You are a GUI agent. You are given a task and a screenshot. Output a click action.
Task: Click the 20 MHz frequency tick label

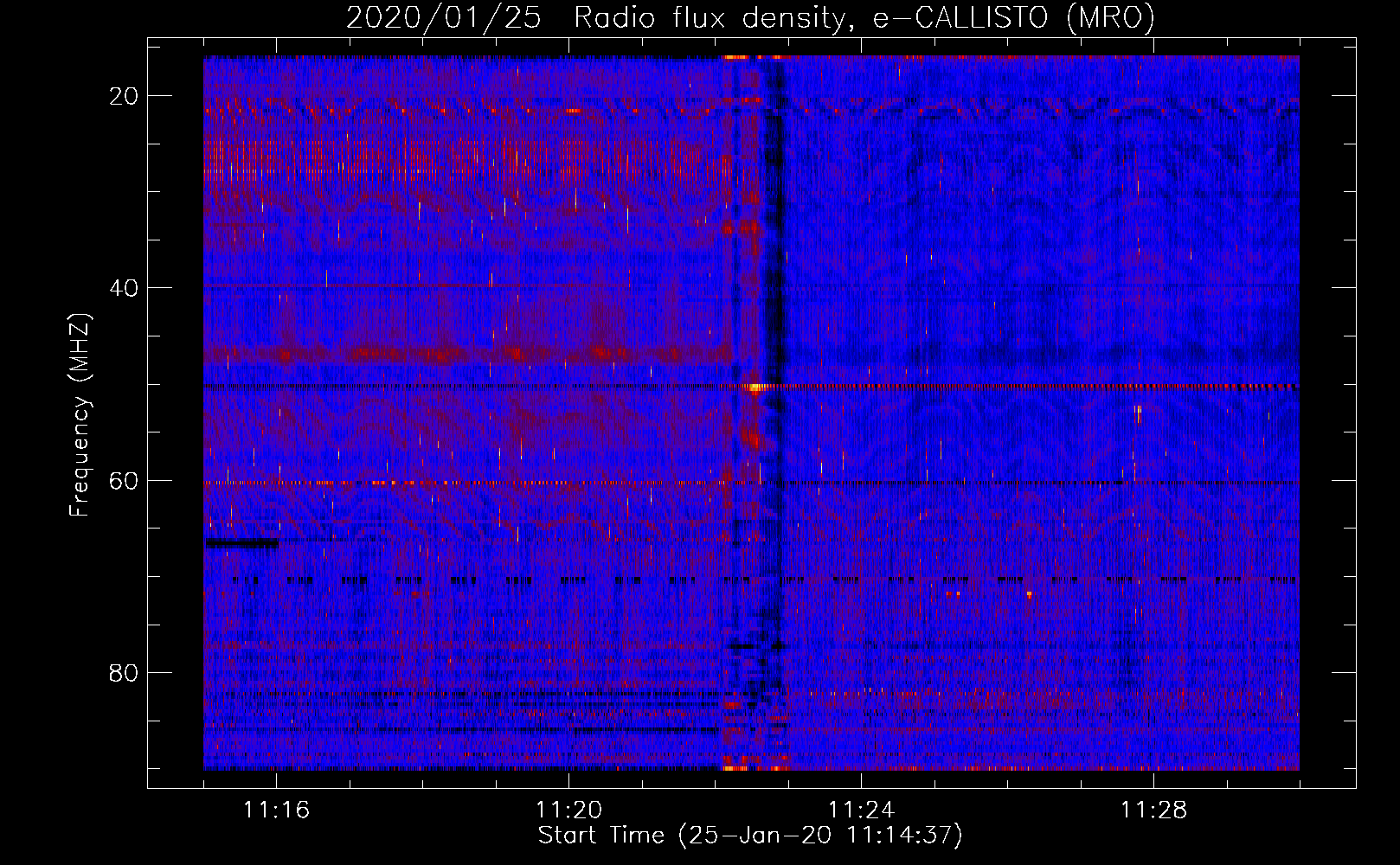125,96
